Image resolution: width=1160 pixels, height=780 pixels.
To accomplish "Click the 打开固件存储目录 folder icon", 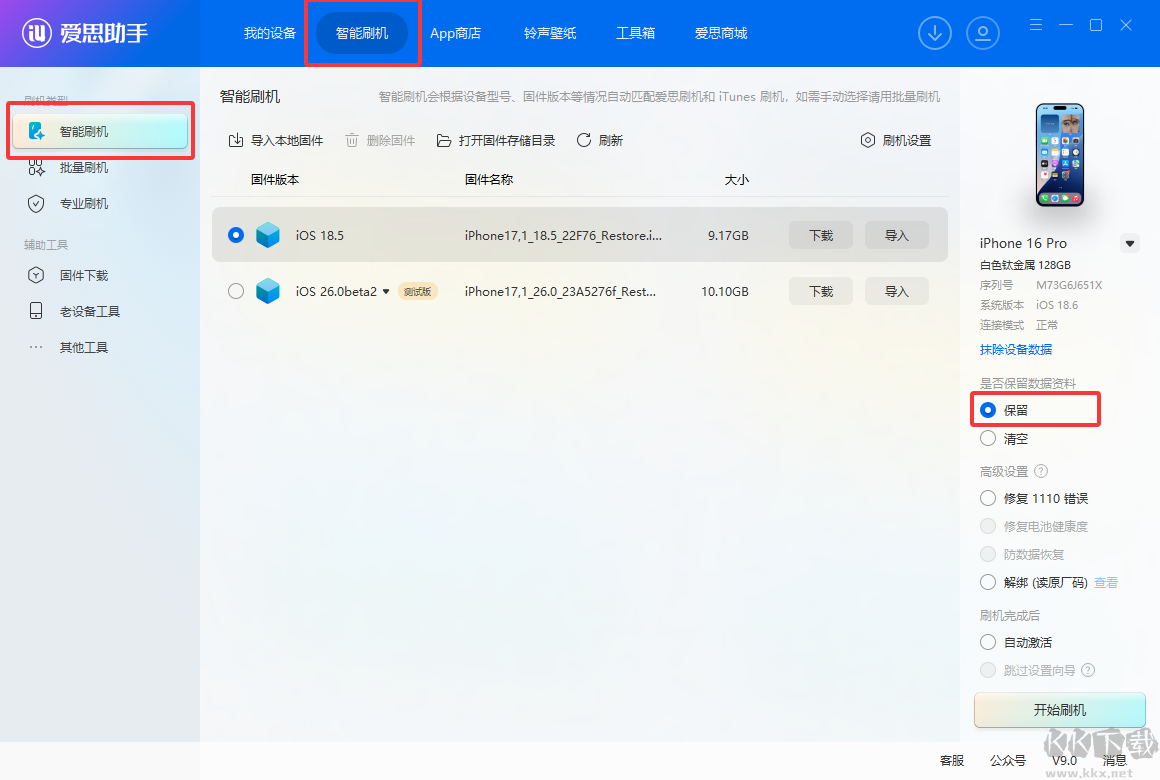I will pos(444,141).
